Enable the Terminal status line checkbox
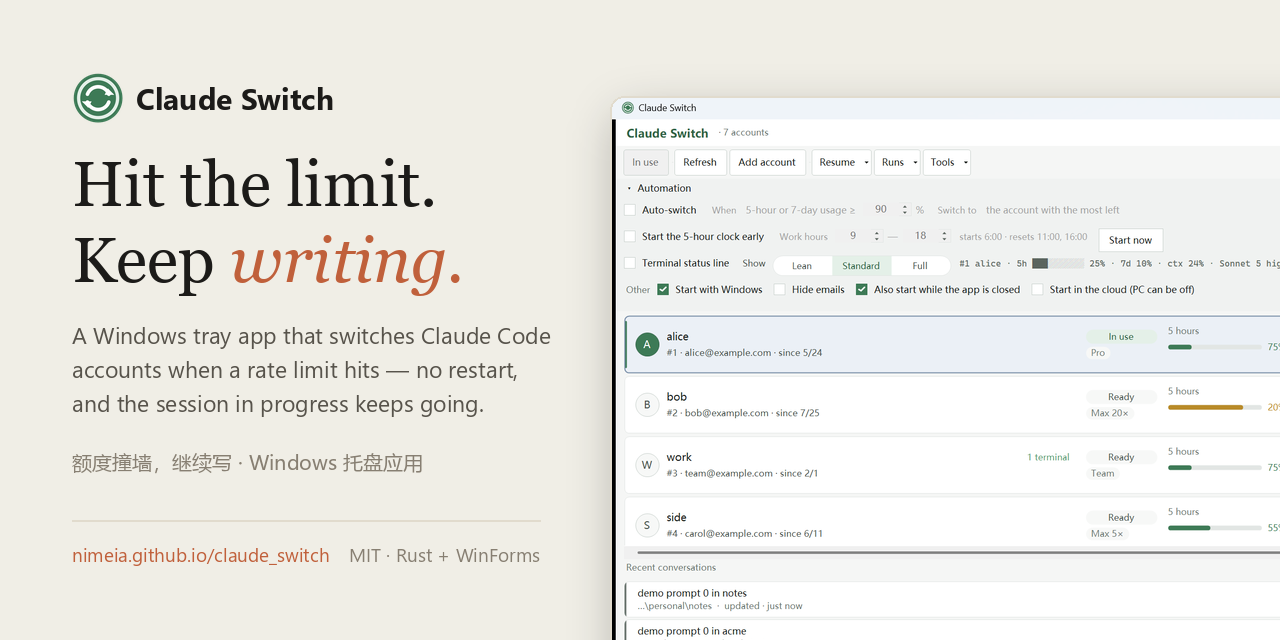Screen dimensions: 1280x640 [x=630, y=263]
